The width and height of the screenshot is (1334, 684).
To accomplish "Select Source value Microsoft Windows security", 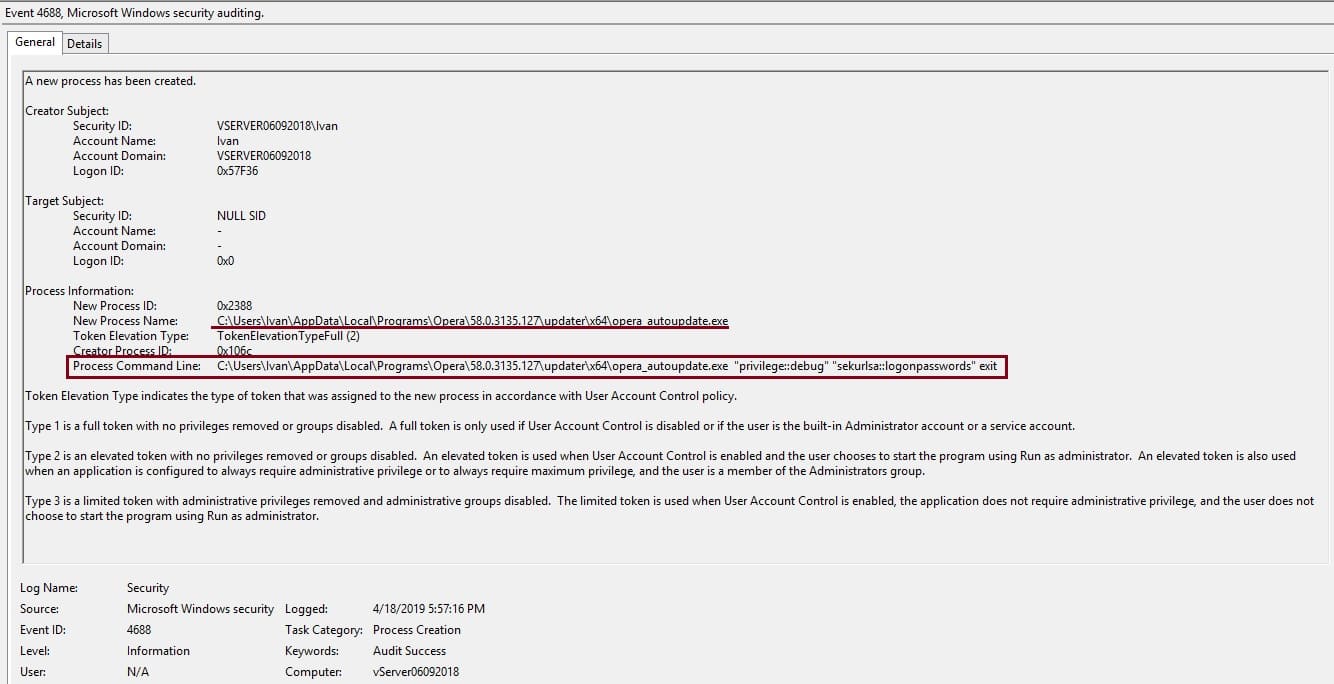I will [x=200, y=609].
